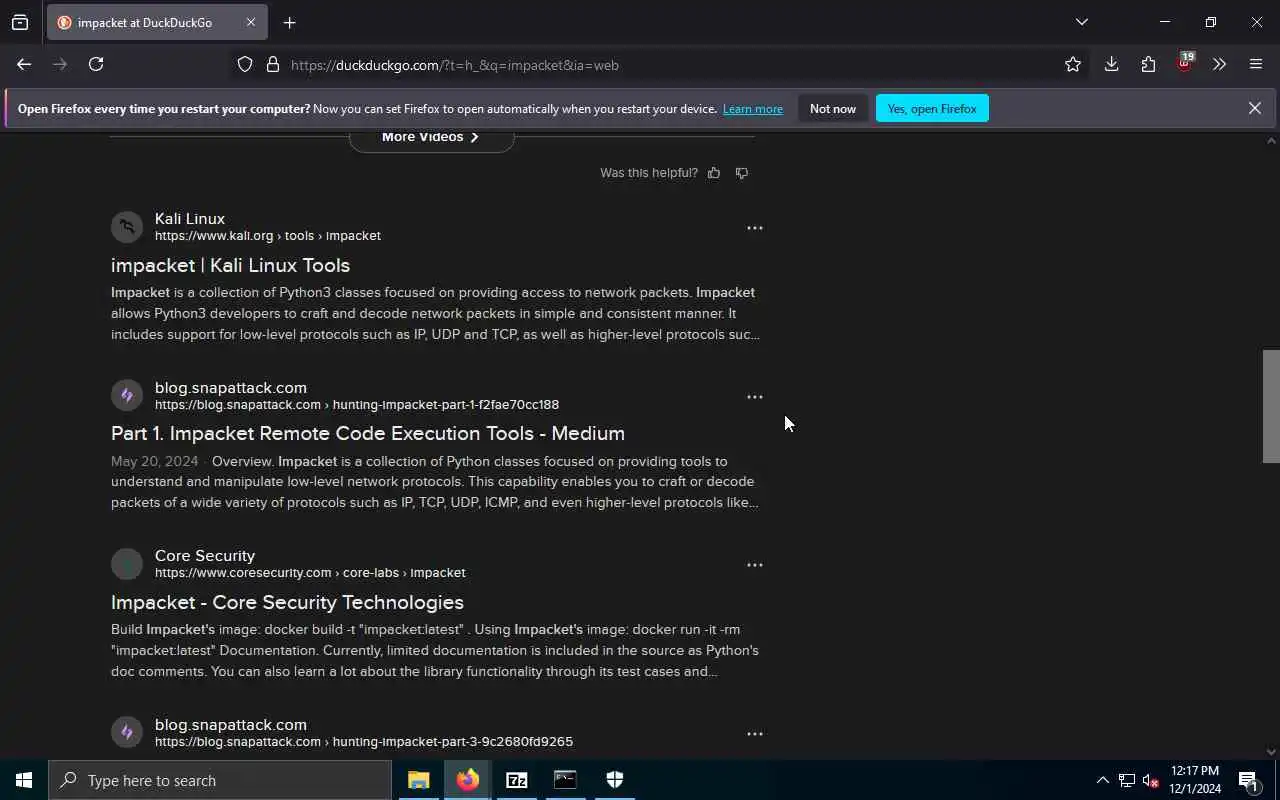This screenshot has height=800, width=1280.
Task: Open the Extensions puzzle icon
Action: point(1148,64)
